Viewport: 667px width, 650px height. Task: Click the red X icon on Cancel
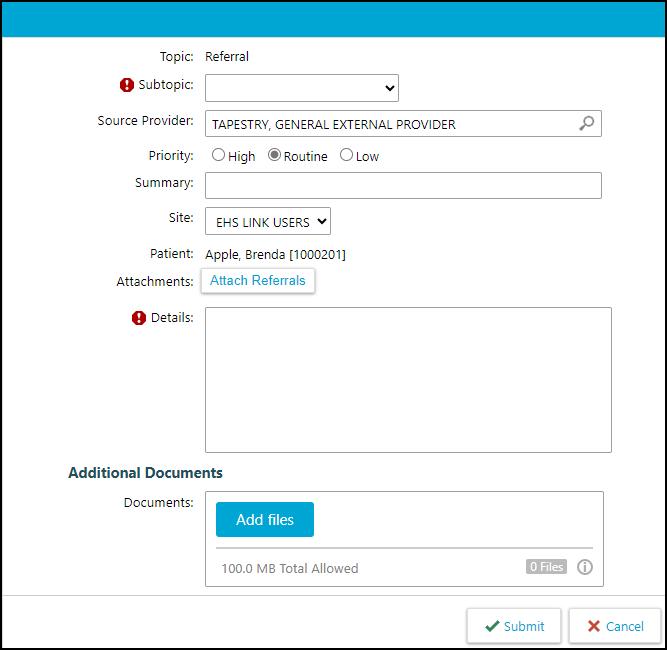coord(593,626)
